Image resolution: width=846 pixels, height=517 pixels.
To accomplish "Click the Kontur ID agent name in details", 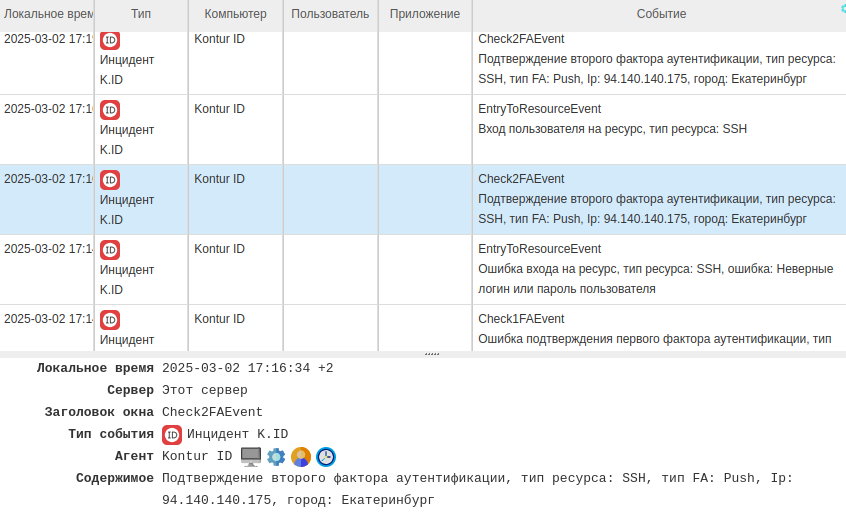I will pos(197,457).
